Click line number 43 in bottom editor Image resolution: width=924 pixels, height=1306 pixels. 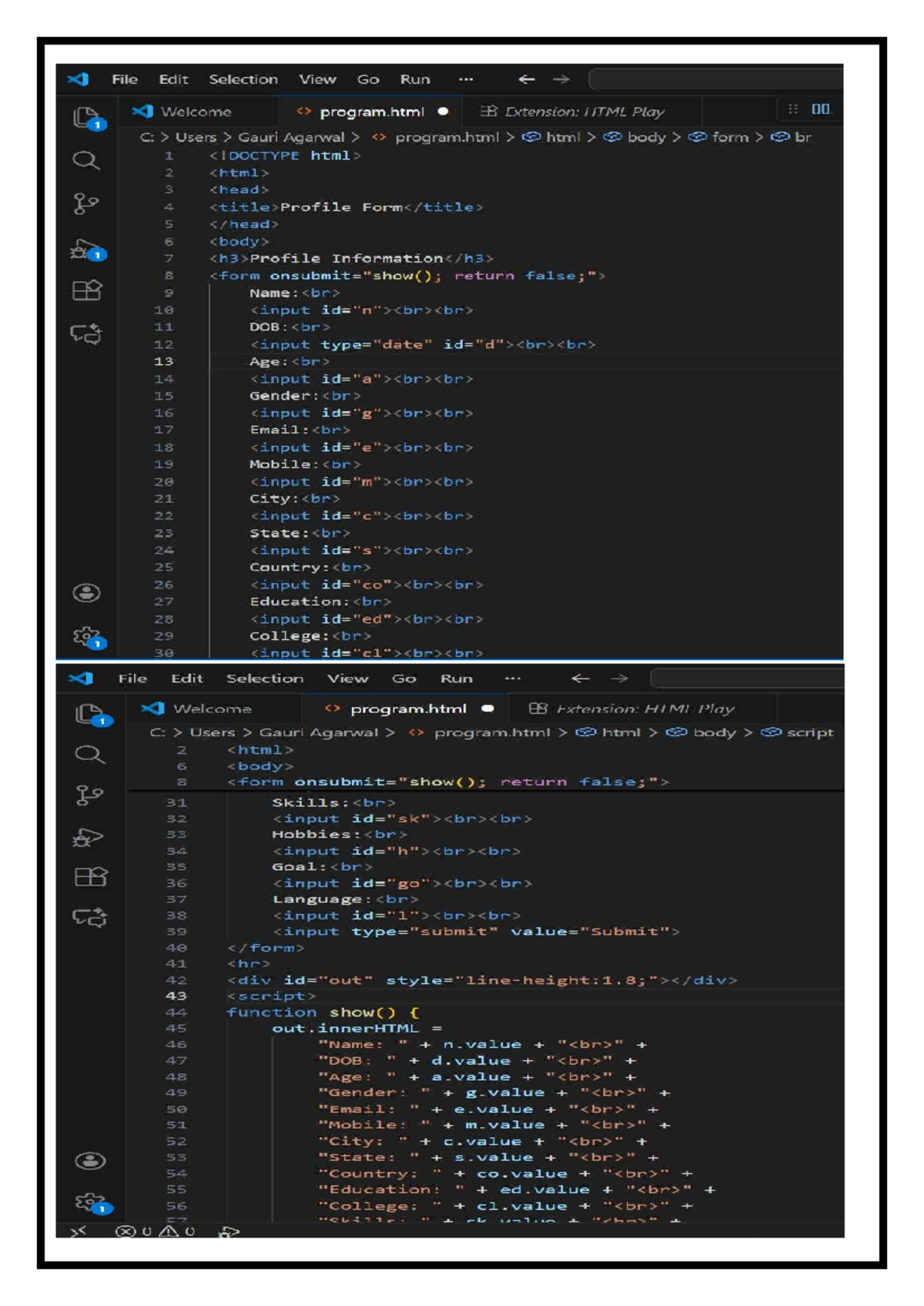pos(176,996)
